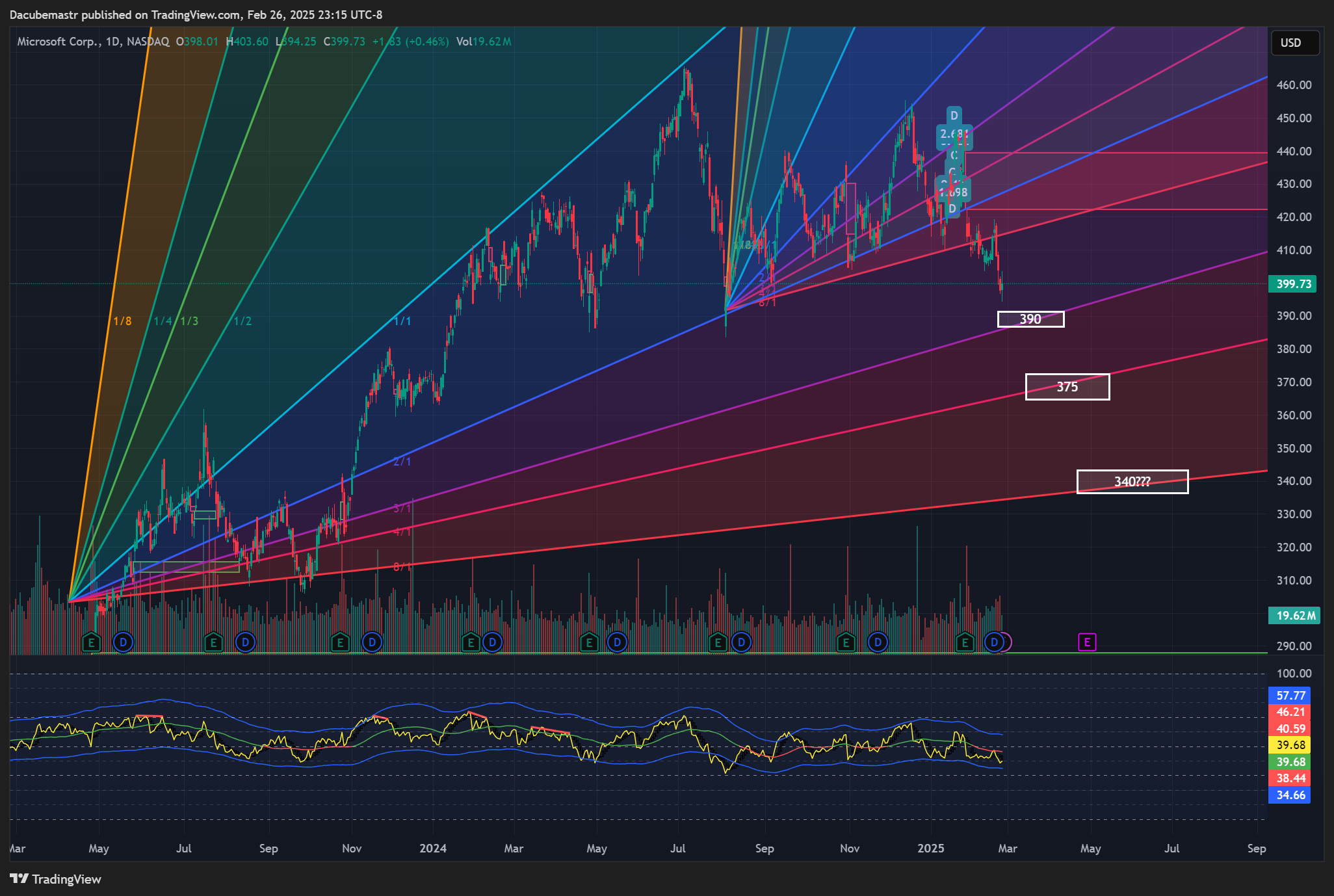Open the dividend D marker before Mar 2025
1334x896 pixels.
coord(994,643)
